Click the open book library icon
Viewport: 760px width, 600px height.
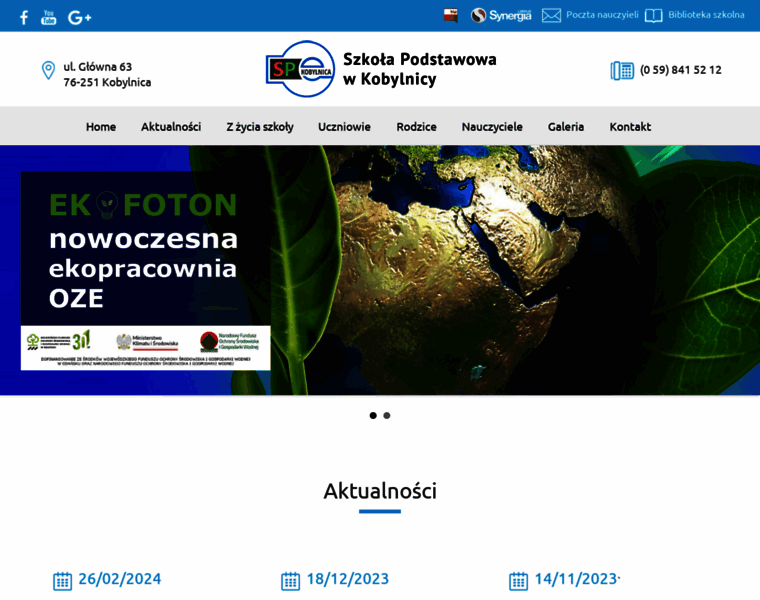(x=653, y=16)
